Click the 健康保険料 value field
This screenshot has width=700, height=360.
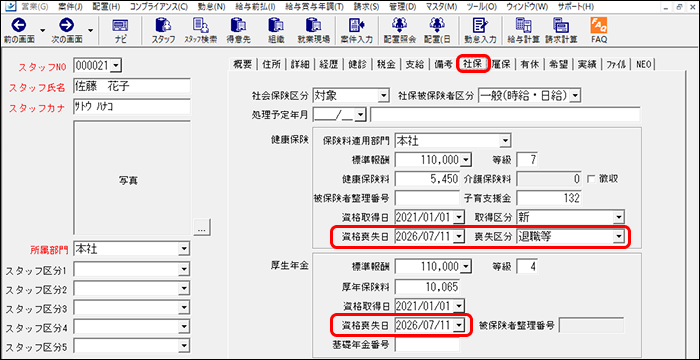tap(427, 179)
